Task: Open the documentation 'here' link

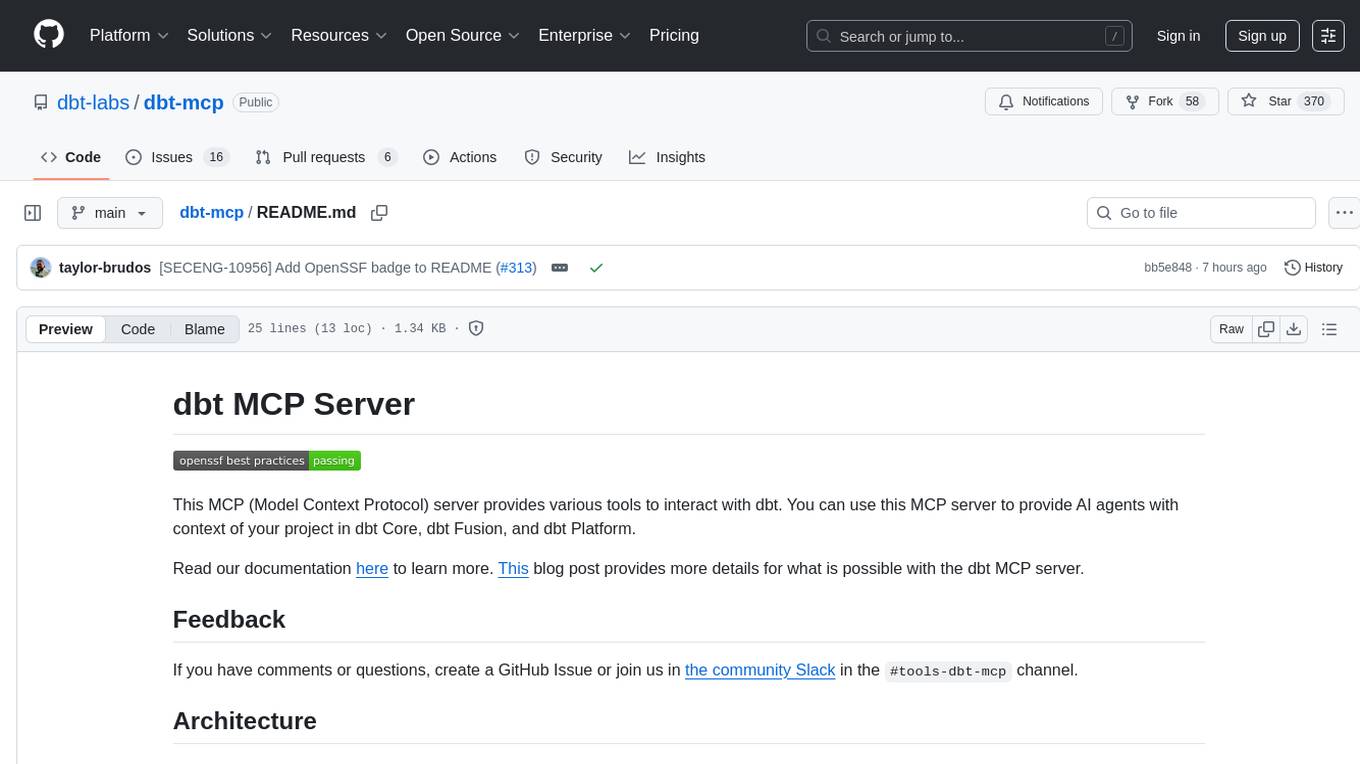Action: (372, 568)
